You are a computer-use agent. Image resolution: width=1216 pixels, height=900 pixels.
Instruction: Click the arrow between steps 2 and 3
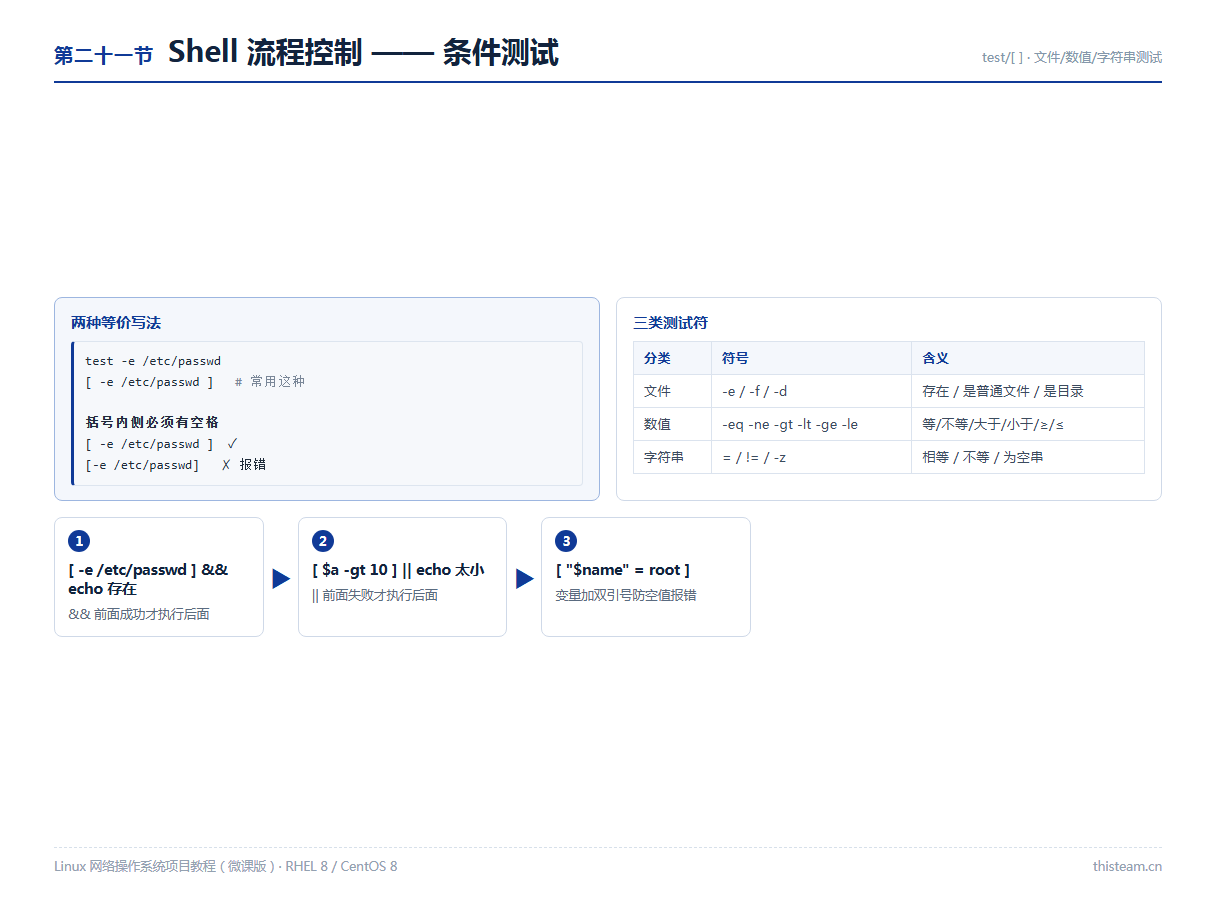pyautogui.click(x=525, y=578)
